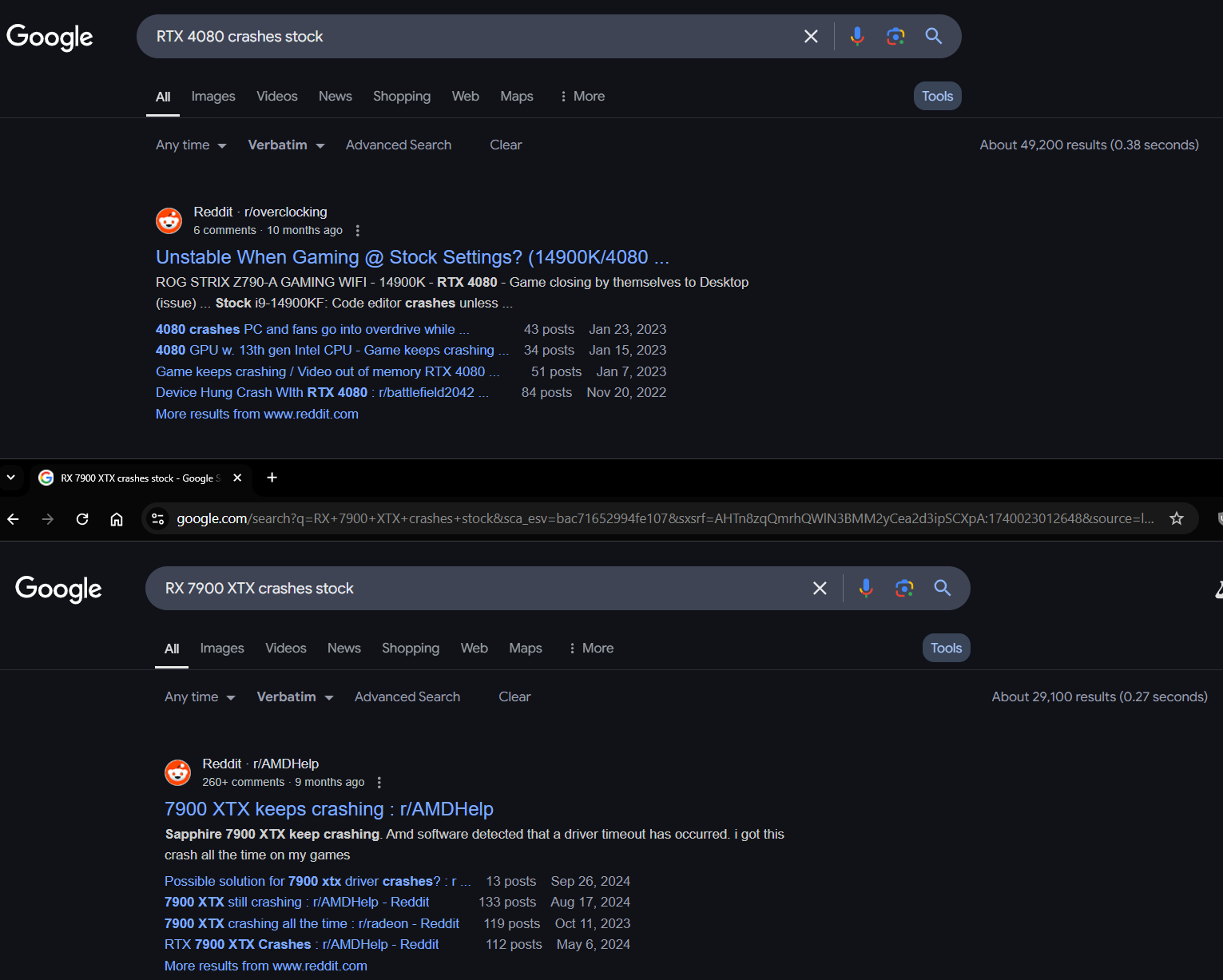Switch to the Videos tab in the top window

(277, 96)
